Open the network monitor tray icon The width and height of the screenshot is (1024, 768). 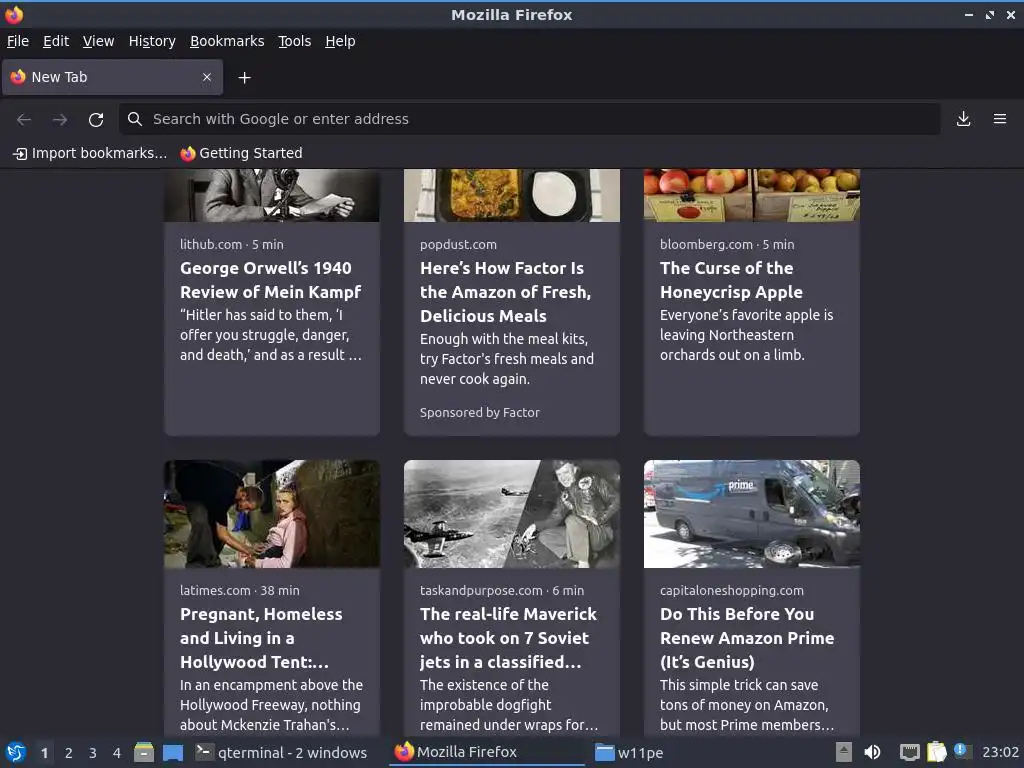(910, 752)
